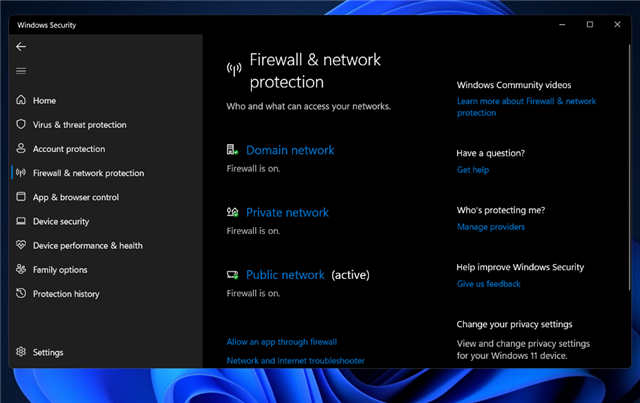
Task: Click the Settings gear icon
Action: tap(21, 352)
